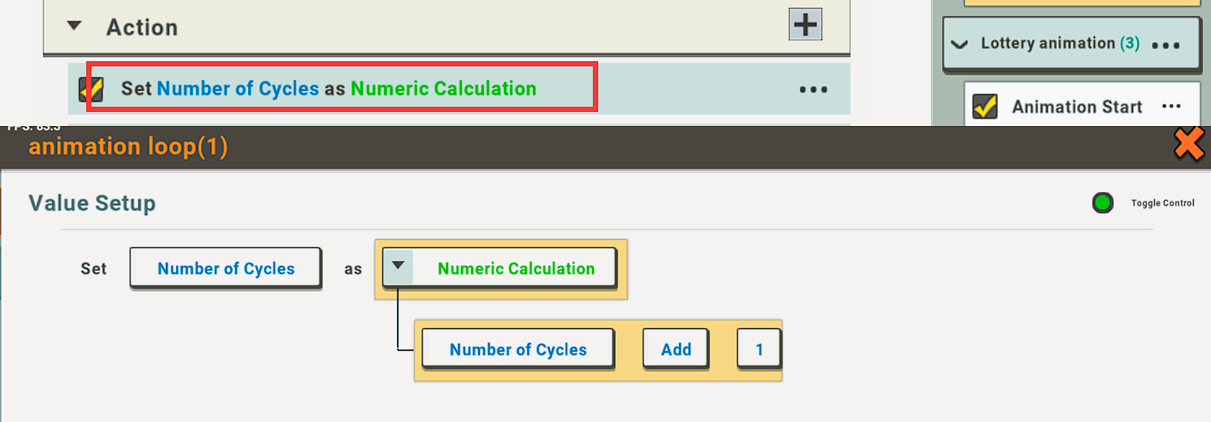Open the Animation Start three-dot options menu
Screen dimensions: 1211x422
(1171, 107)
